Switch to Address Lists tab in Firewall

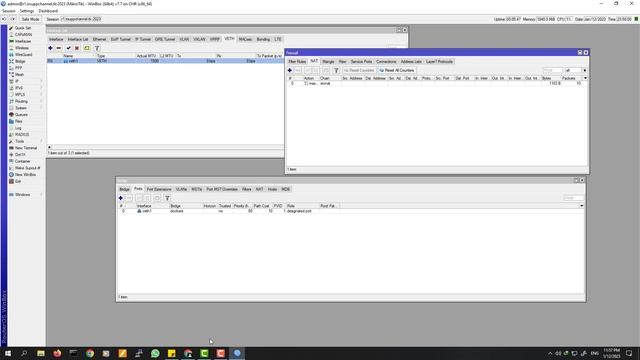pyautogui.click(x=411, y=62)
